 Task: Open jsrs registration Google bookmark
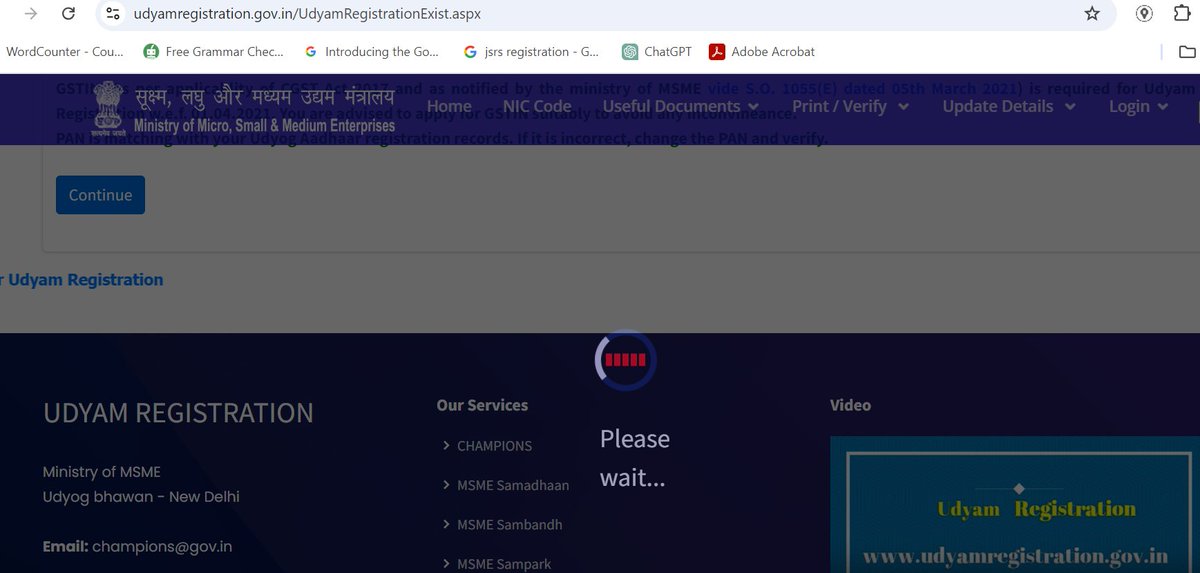click(x=531, y=52)
